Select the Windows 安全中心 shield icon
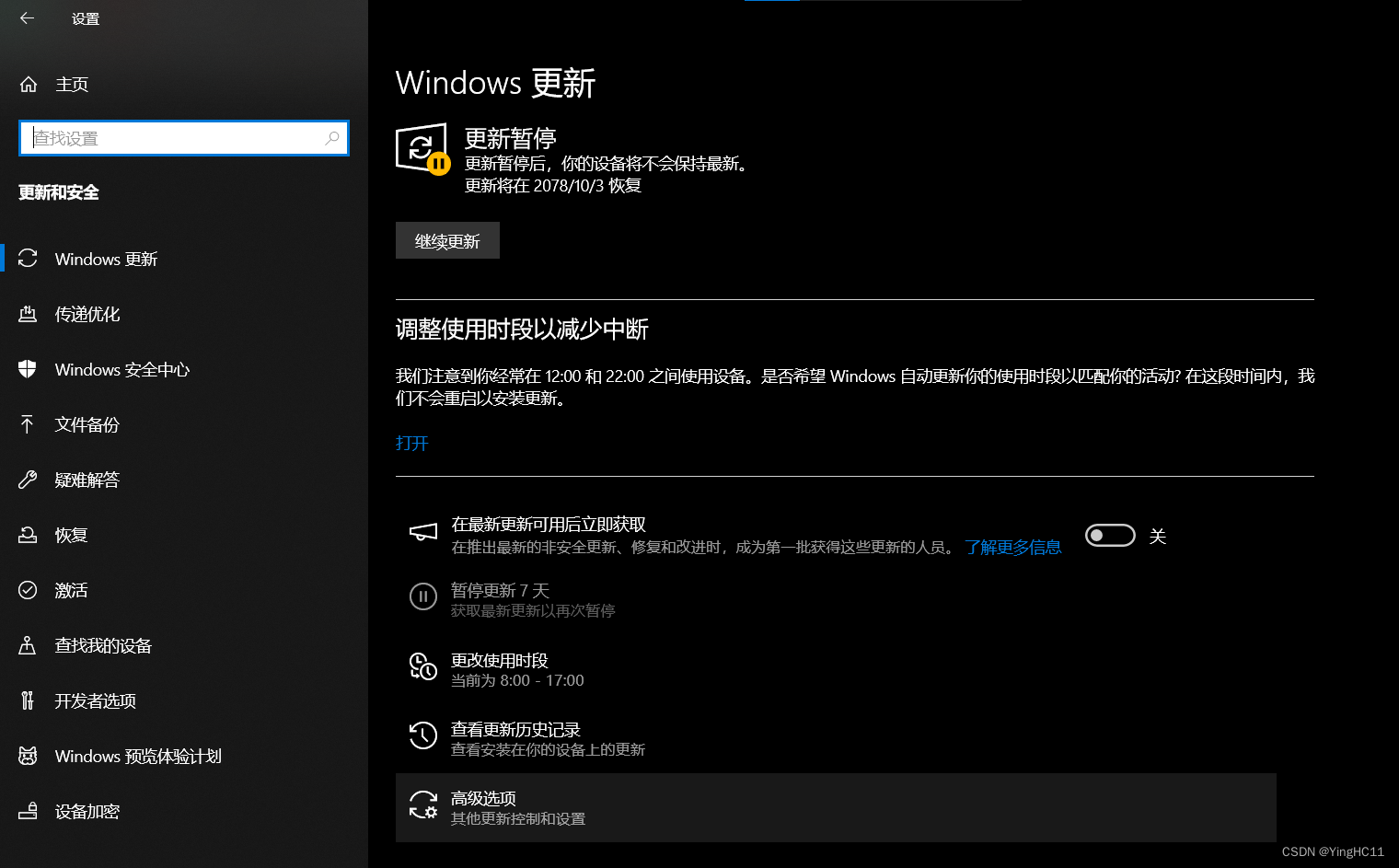1399x868 pixels. tap(28, 369)
